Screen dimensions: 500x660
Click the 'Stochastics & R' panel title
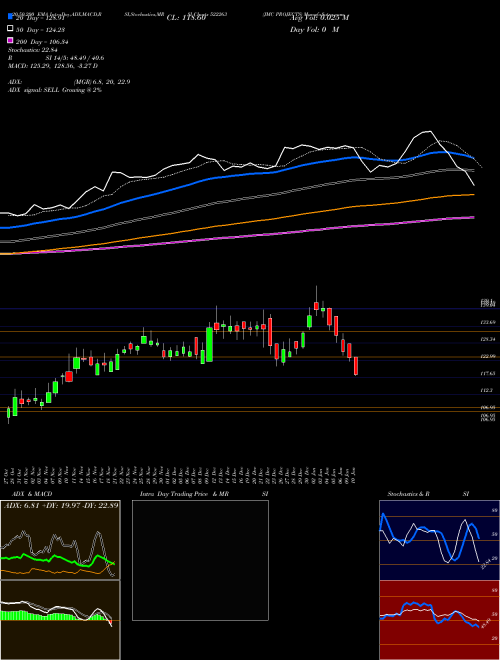click(408, 494)
